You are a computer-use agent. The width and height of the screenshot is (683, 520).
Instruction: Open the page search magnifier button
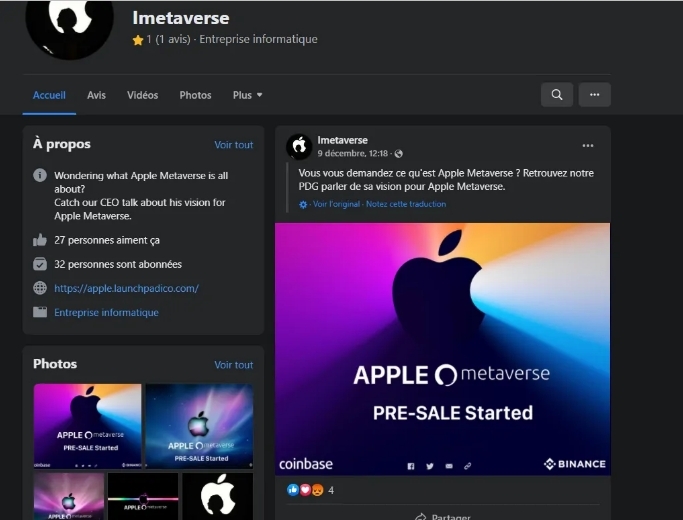(x=557, y=95)
